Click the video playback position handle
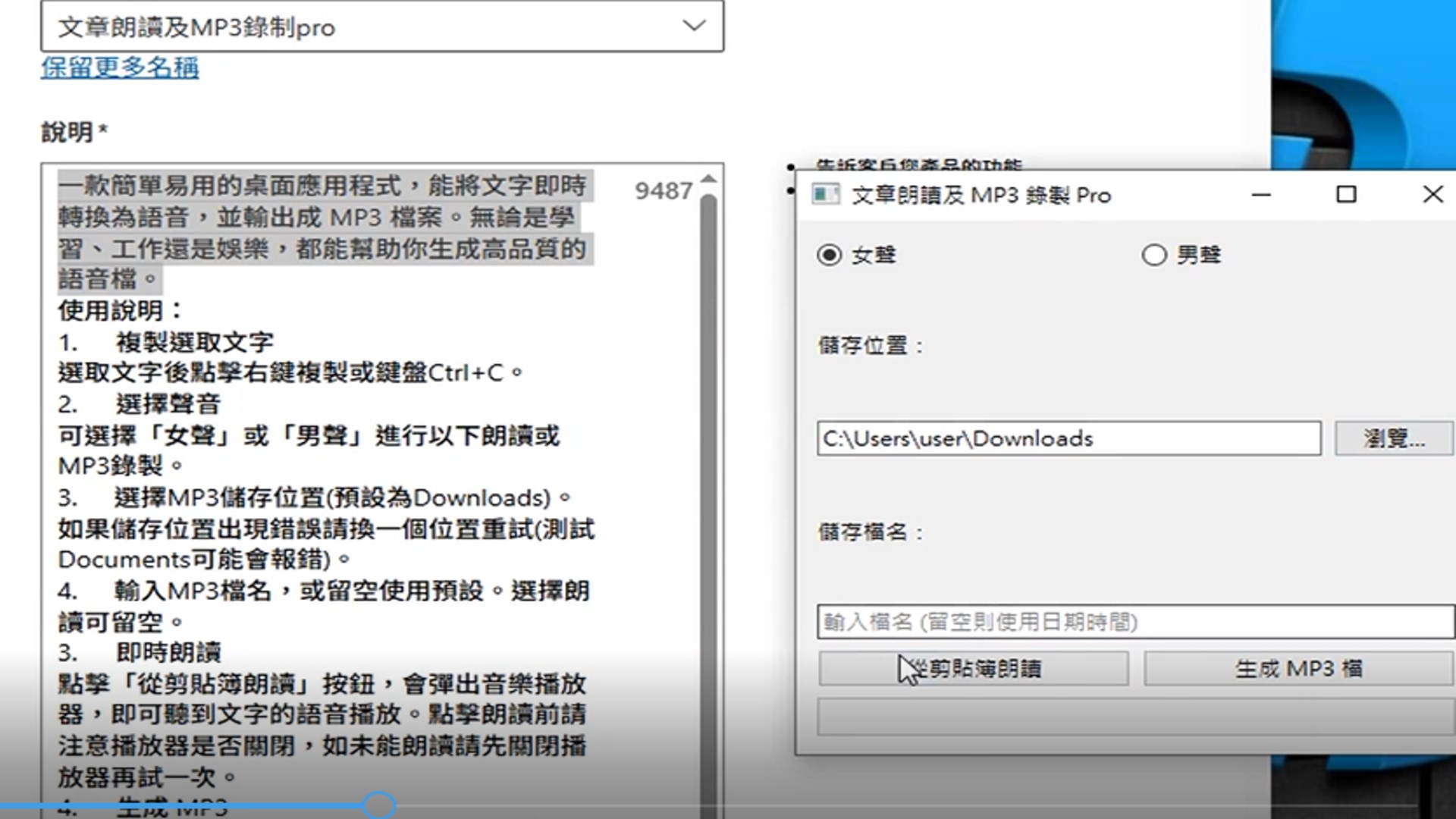The height and width of the screenshot is (819, 1456). coord(378,805)
